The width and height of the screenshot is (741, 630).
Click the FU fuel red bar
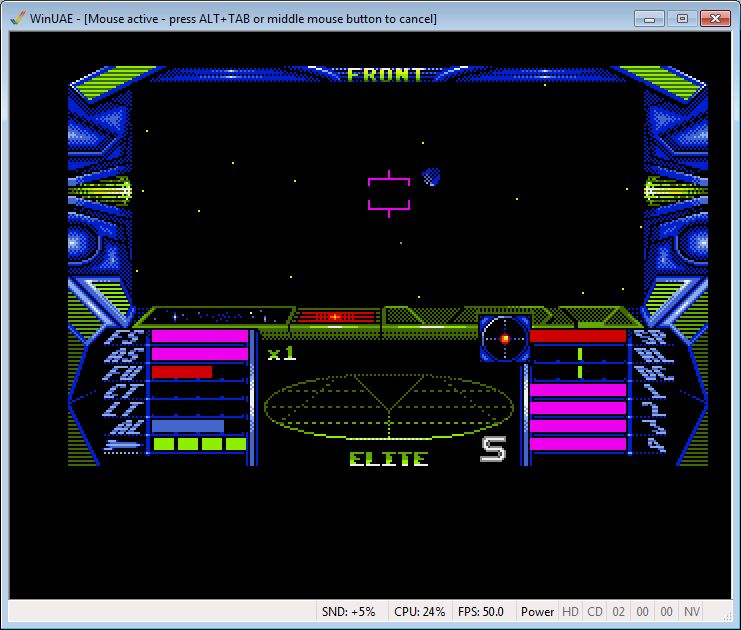[x=182, y=372]
